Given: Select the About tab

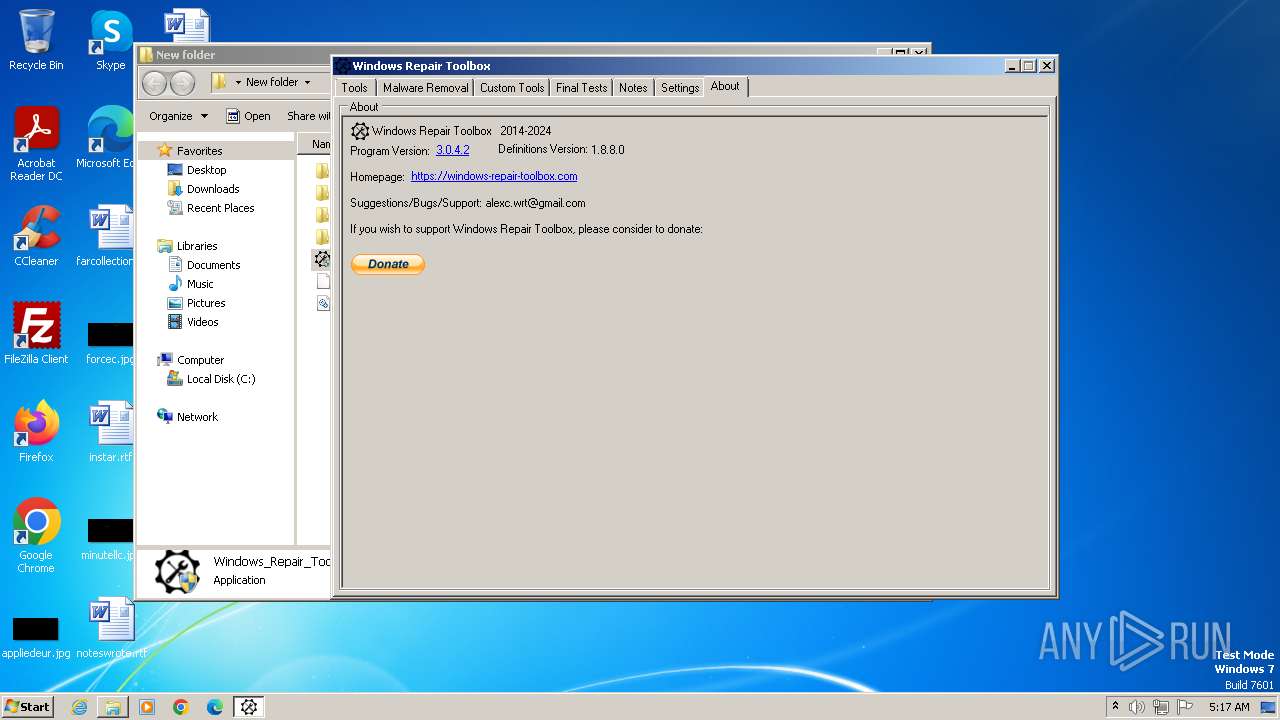Looking at the screenshot, I should click(x=725, y=87).
